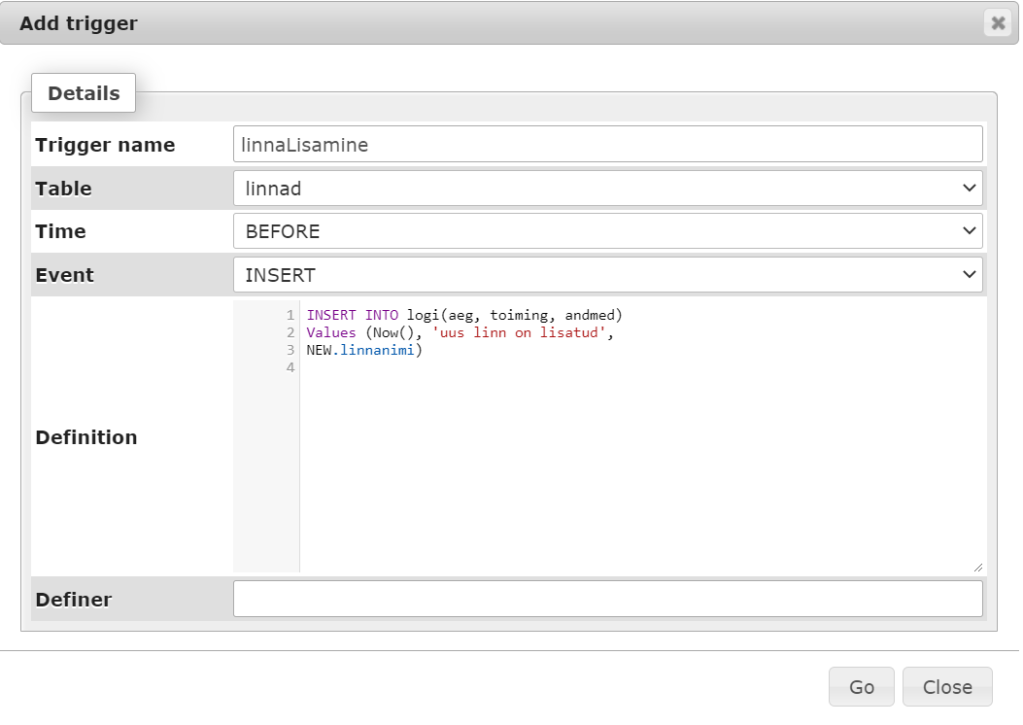Click the empty Definer input field
The width and height of the screenshot is (1023, 725).
(x=607, y=599)
